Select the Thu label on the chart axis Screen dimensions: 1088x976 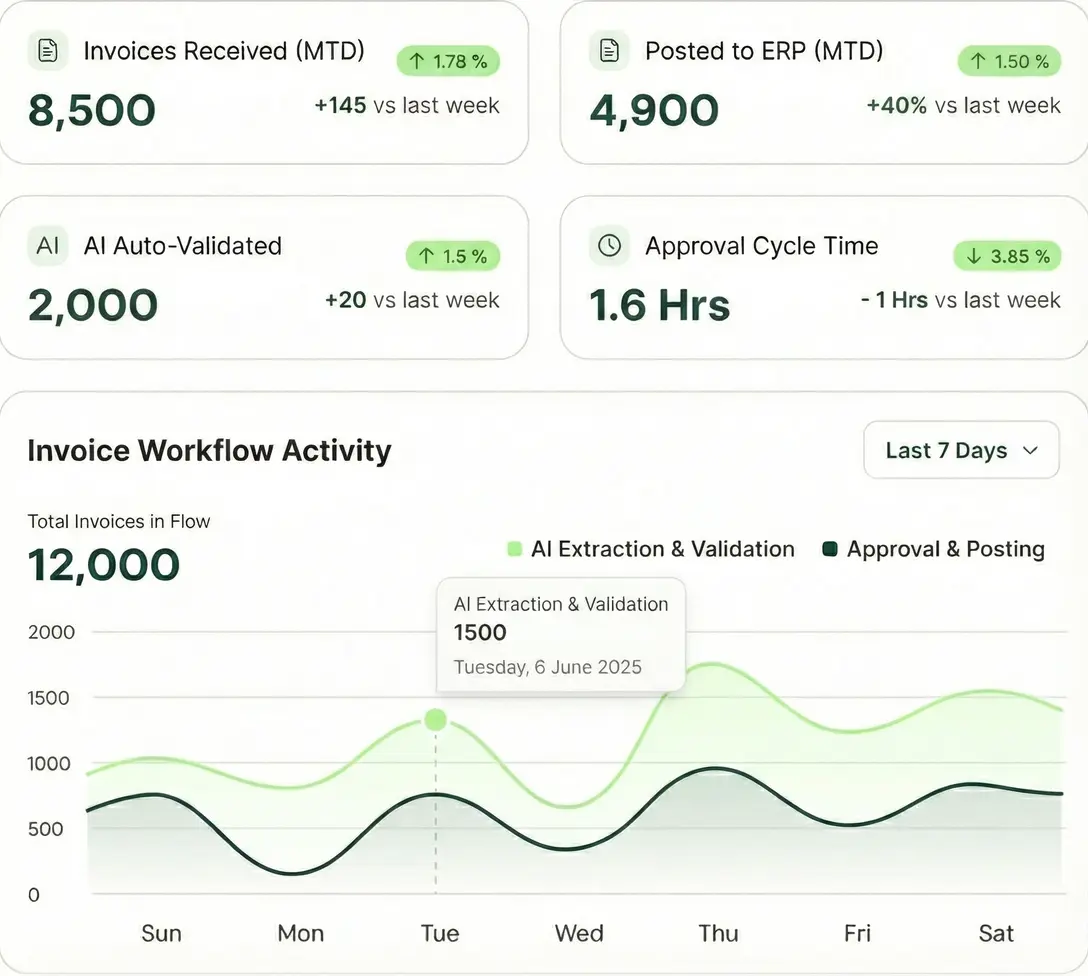pos(718,933)
